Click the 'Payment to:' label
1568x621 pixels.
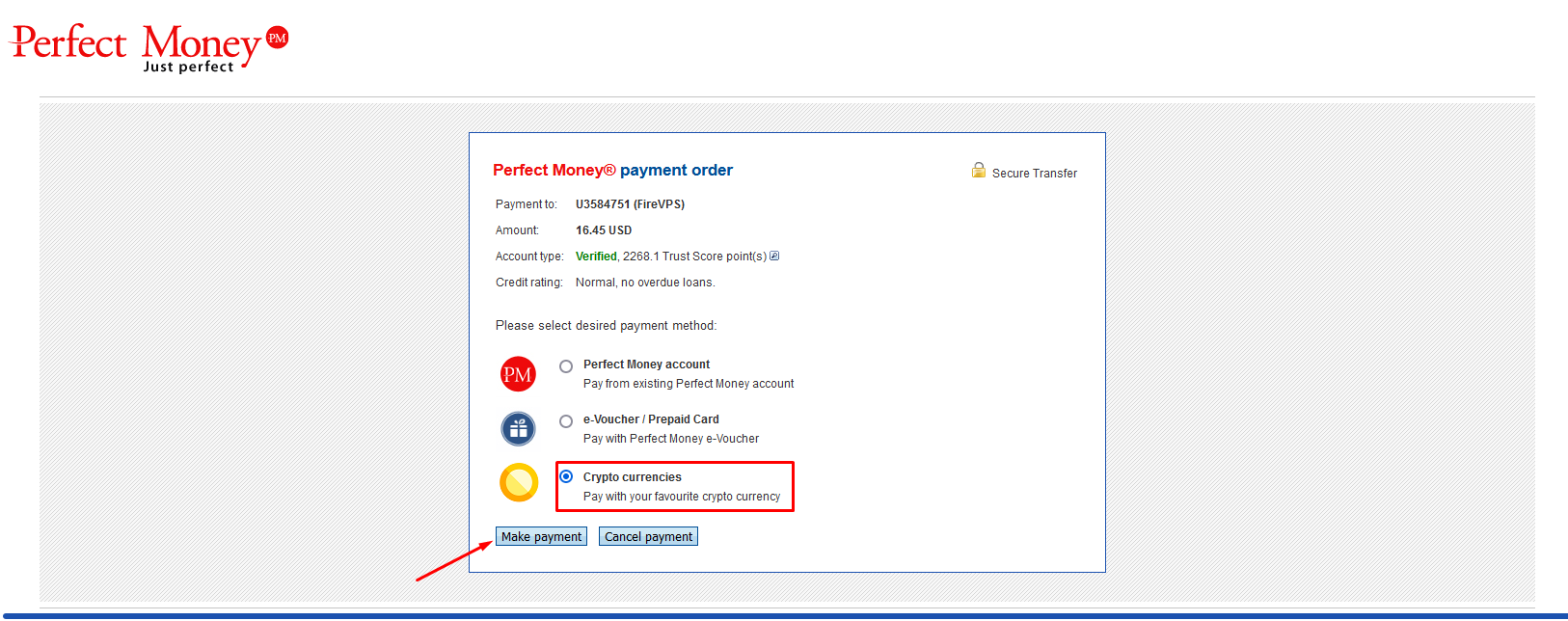(527, 204)
